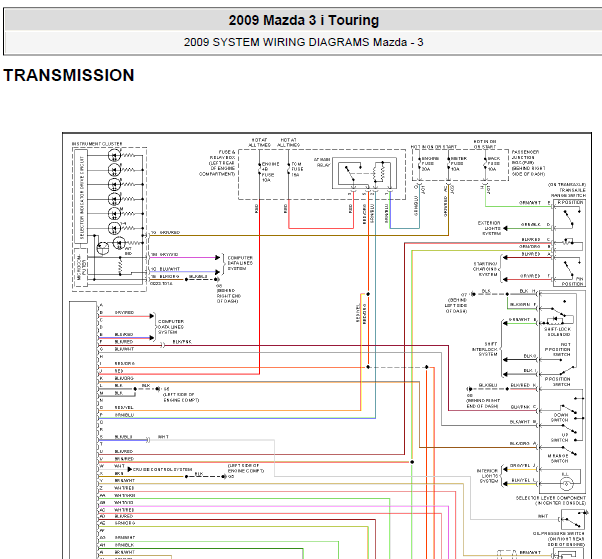
Task: Click the INSTRUMENT CLUSTER label
Action: point(97,144)
